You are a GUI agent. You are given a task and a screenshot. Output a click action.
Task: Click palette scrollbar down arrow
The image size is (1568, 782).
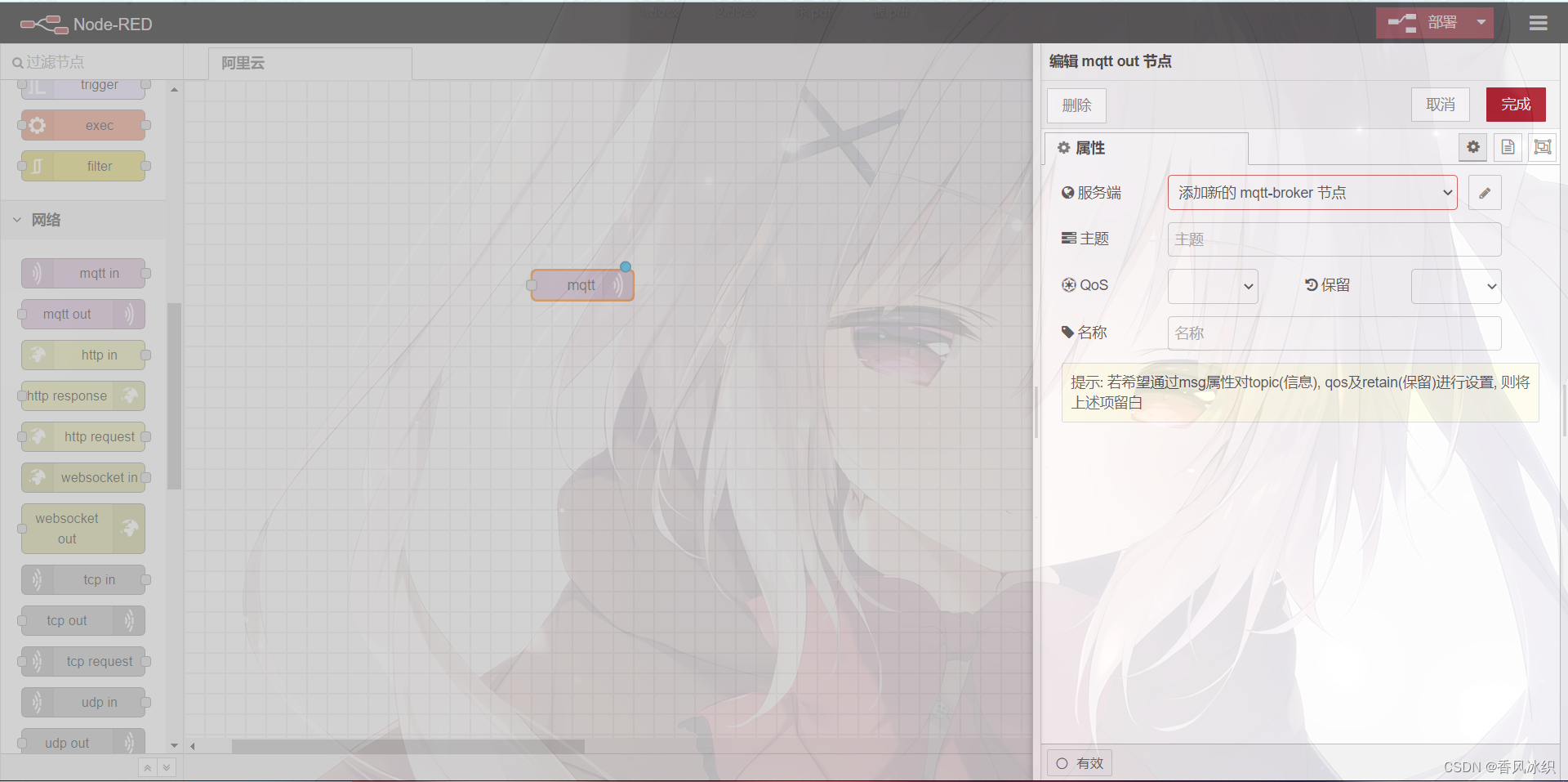(174, 745)
